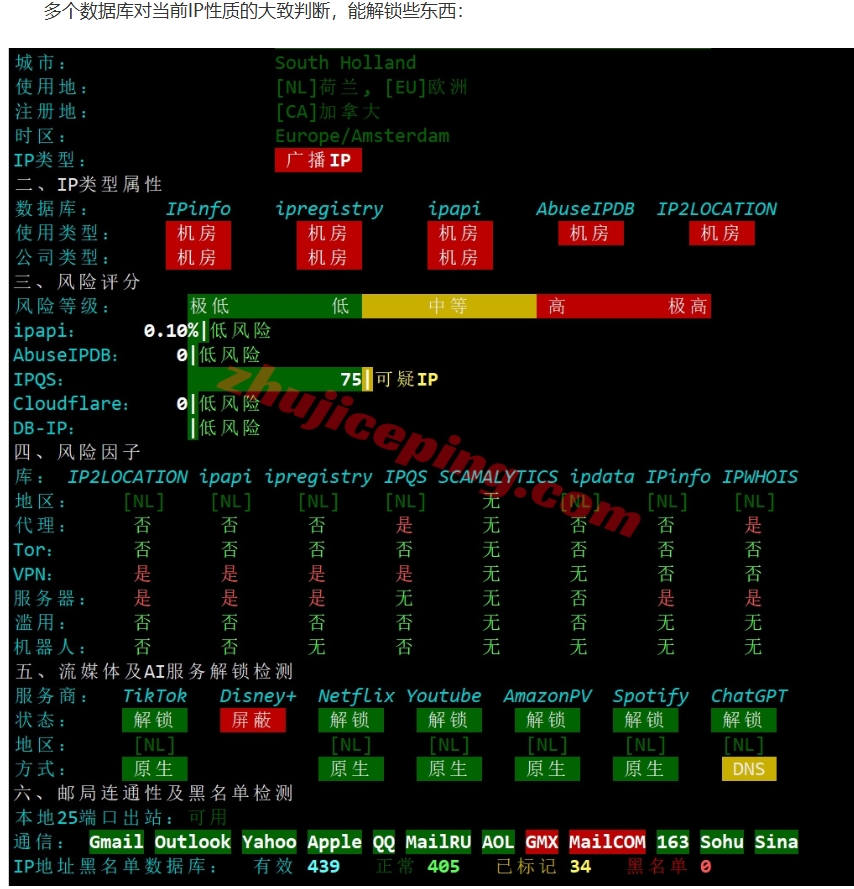Click the red "屏蔽" status under Disney+
The width and height of the screenshot is (854, 889).
pos(252,721)
